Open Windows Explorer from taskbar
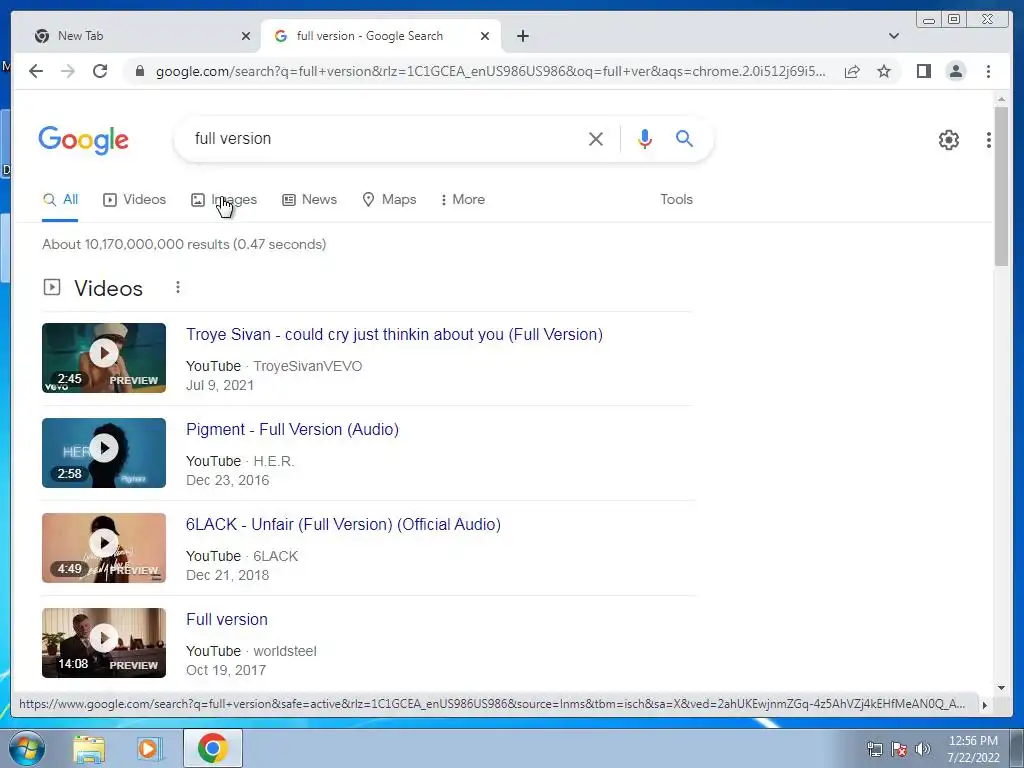Viewport: 1024px width, 768px height. [89, 748]
